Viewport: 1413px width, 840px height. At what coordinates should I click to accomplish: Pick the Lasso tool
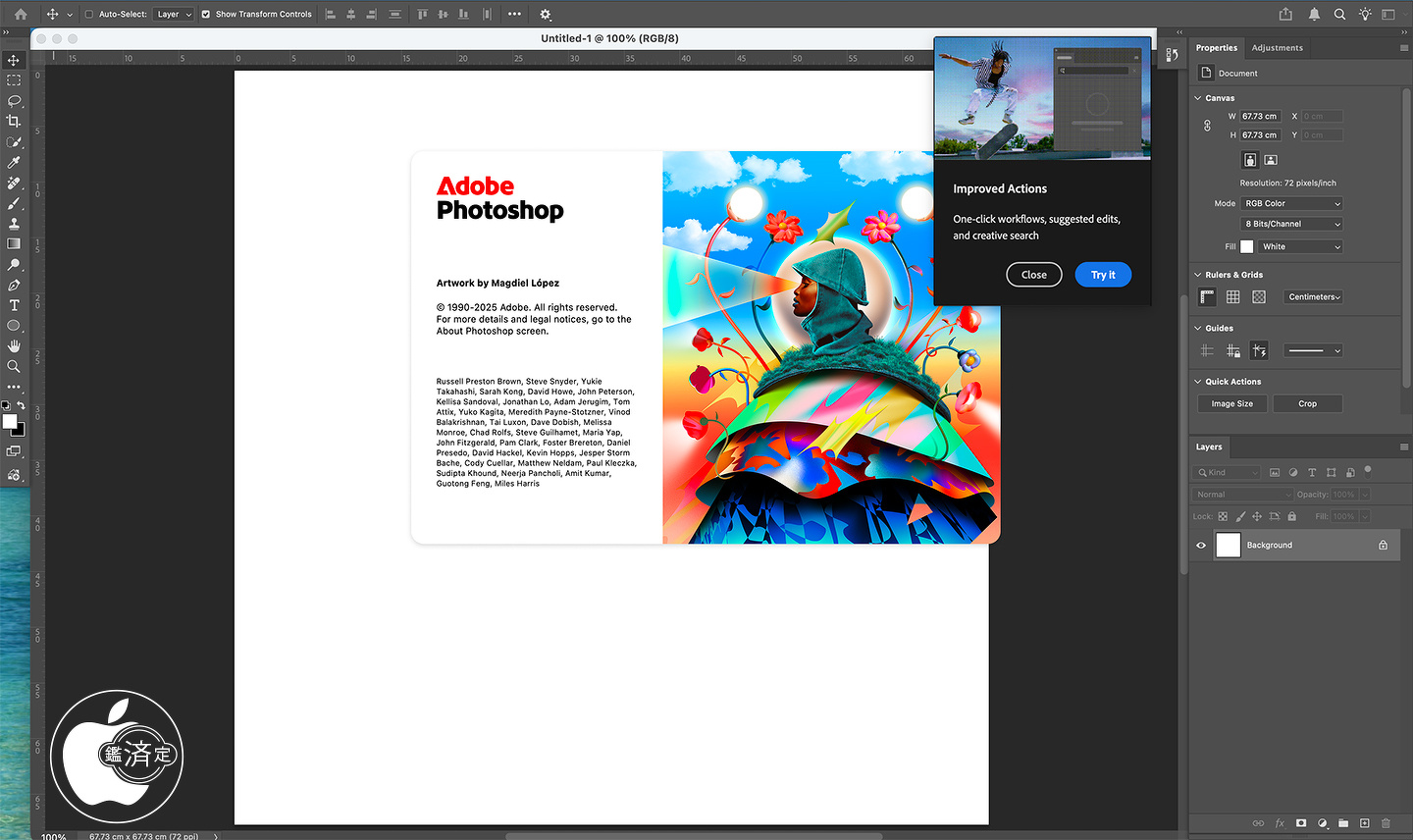pyautogui.click(x=14, y=101)
